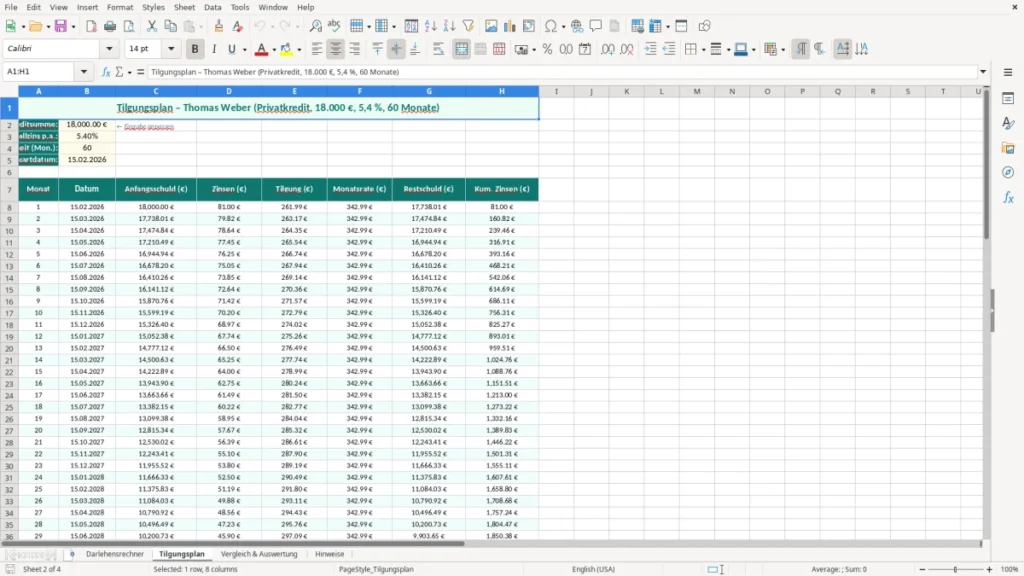Viewport: 1024px width, 576px height.
Task: Toggle Bold formatting
Action: click(x=195, y=49)
